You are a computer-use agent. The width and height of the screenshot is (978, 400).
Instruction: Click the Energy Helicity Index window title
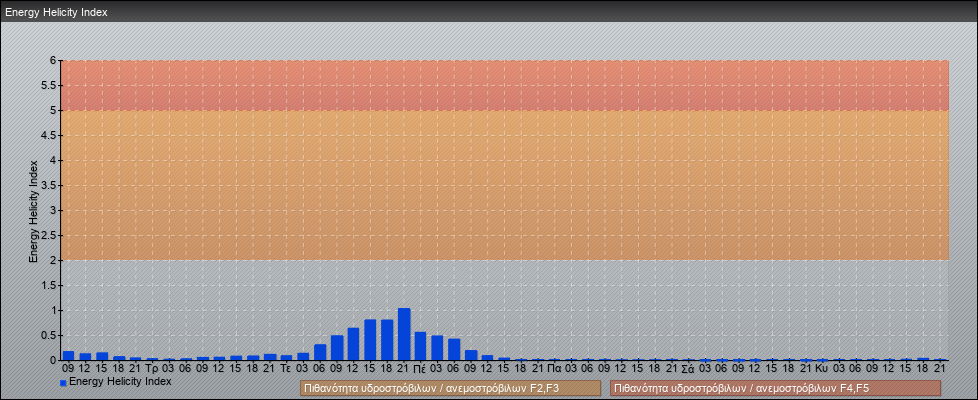[x=56, y=13]
